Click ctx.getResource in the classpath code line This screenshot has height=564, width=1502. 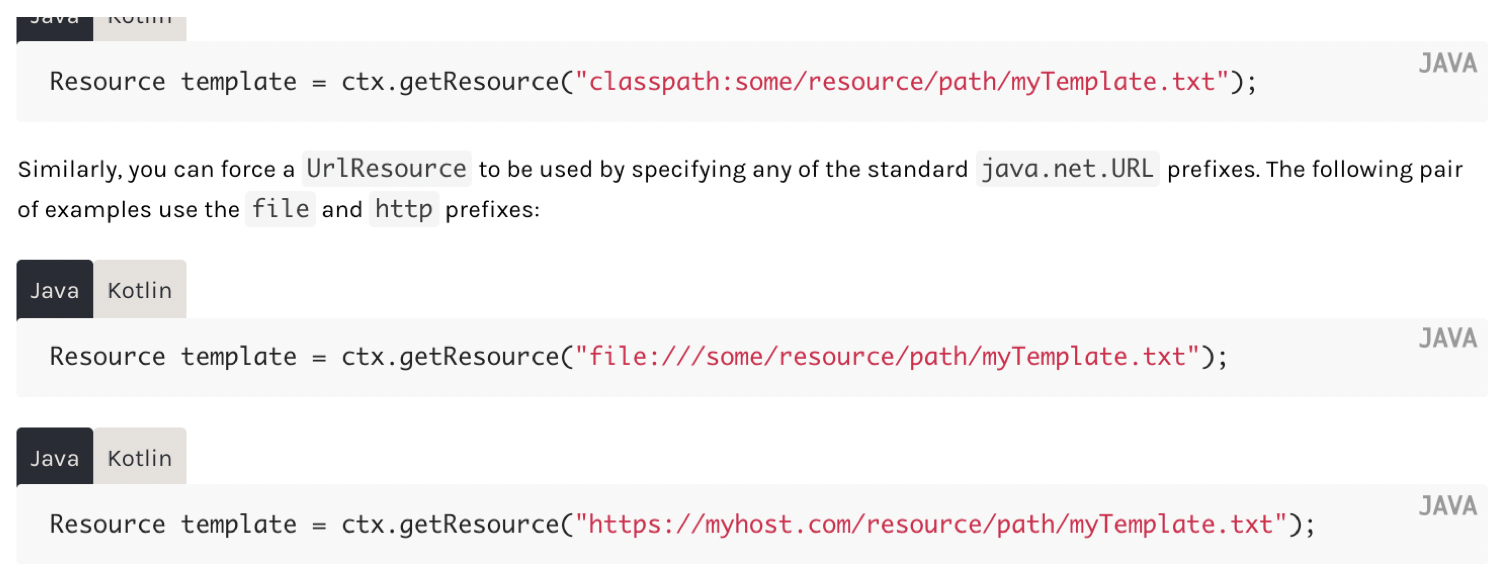click(x=448, y=82)
